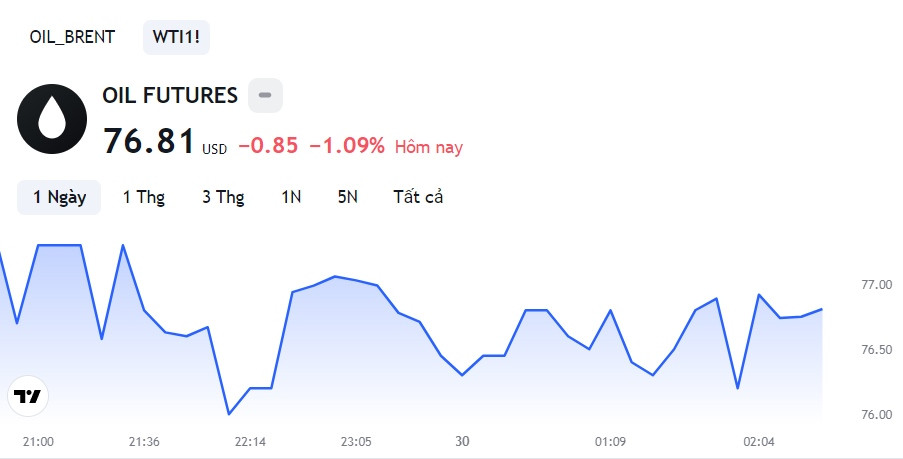Click the -1.09% change percentage
The height and width of the screenshot is (459, 903).
(x=347, y=146)
